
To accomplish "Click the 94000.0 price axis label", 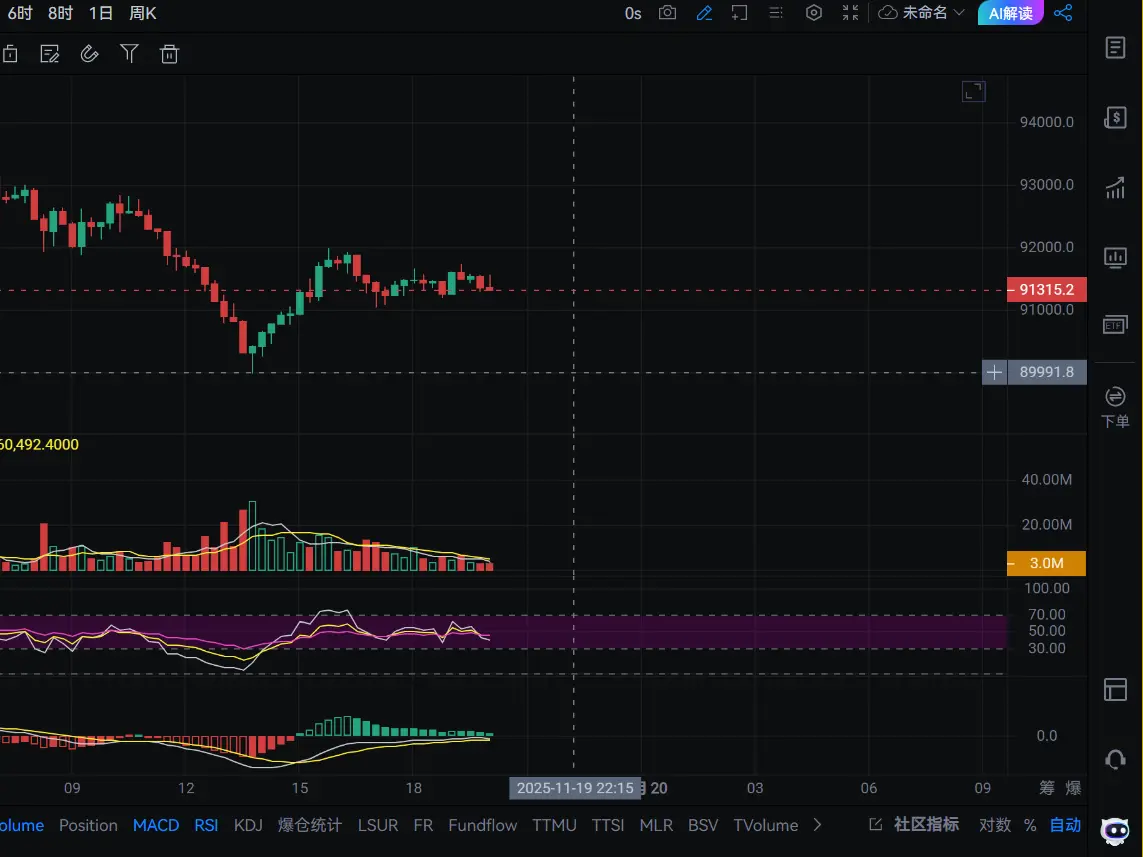I will (x=1047, y=122).
